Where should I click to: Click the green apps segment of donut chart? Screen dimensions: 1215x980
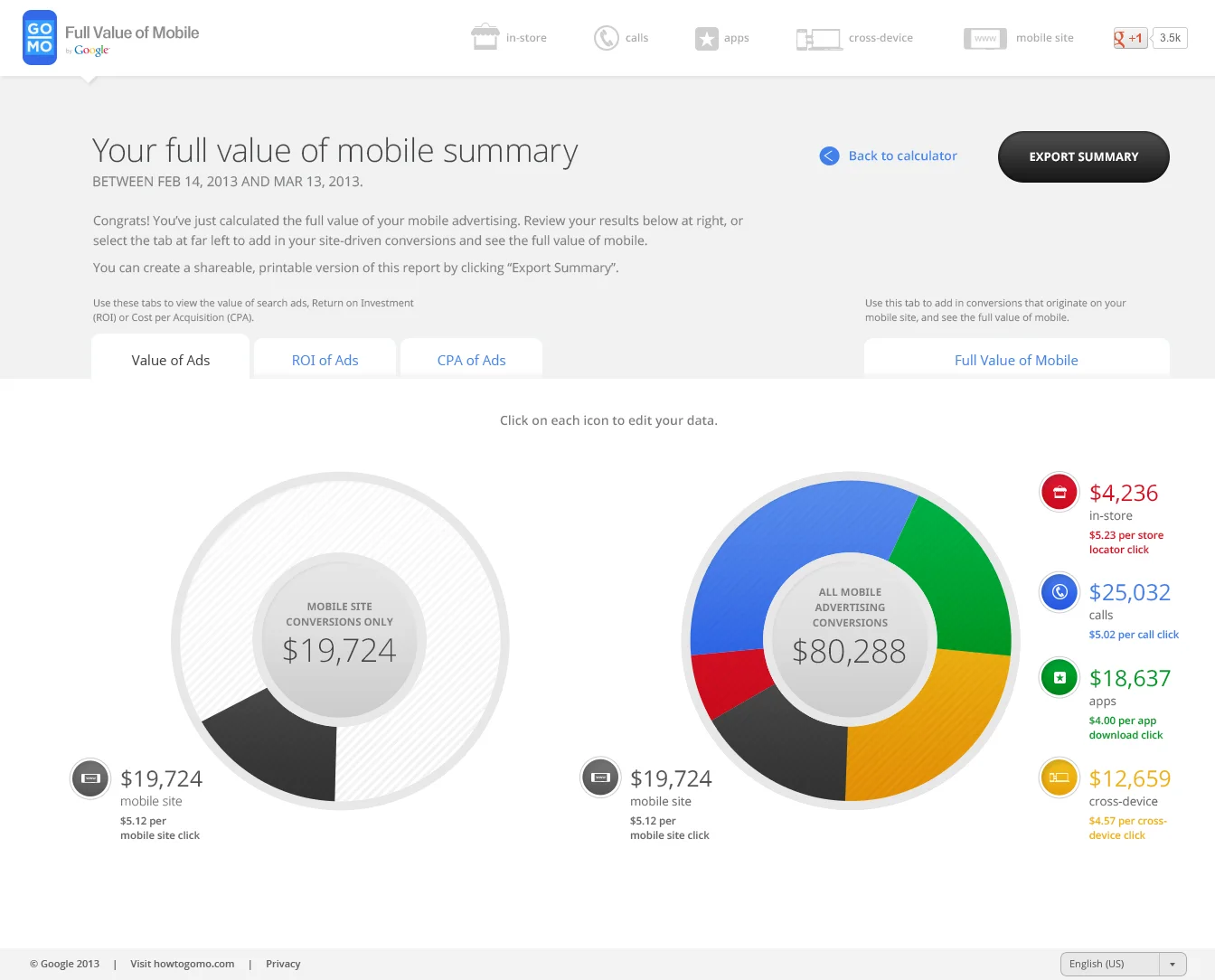[964, 579]
